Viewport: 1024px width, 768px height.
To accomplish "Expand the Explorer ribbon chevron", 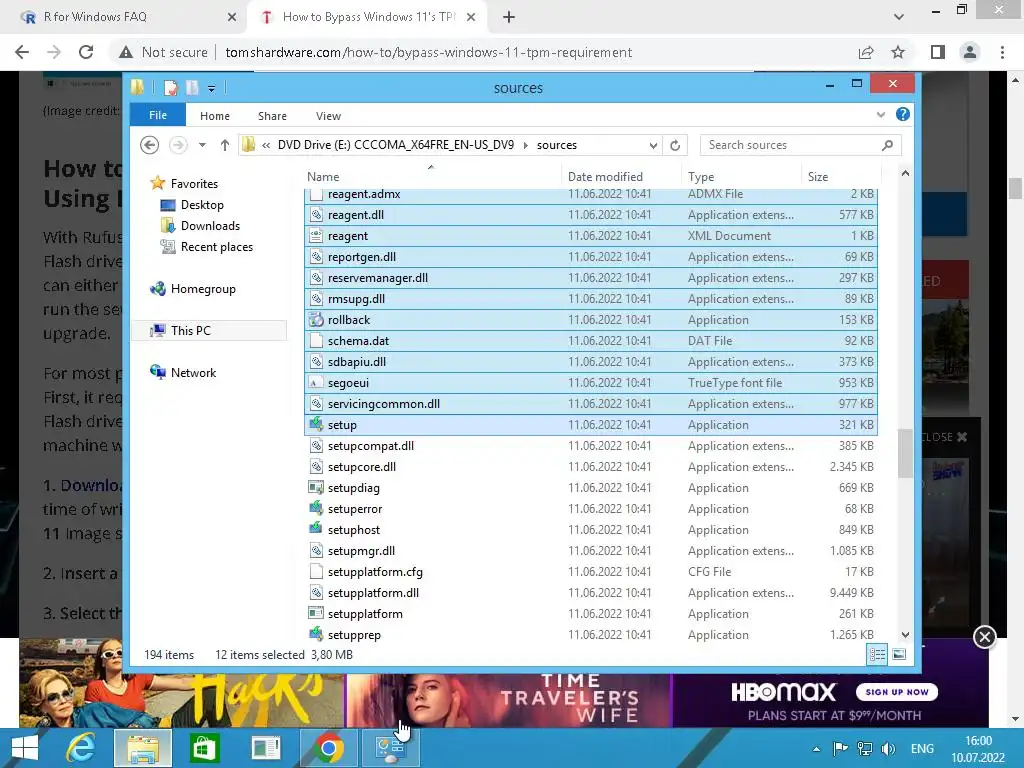I will pyautogui.click(x=880, y=115).
